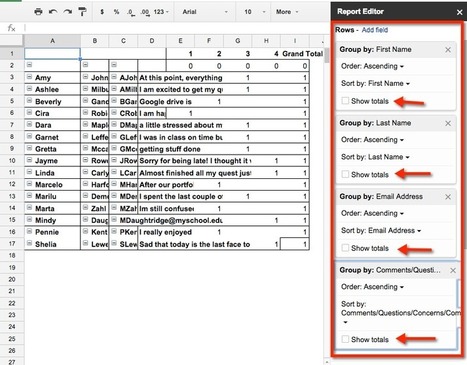467x365 pixels.
Task: Redo the last action
Action: point(68,12)
